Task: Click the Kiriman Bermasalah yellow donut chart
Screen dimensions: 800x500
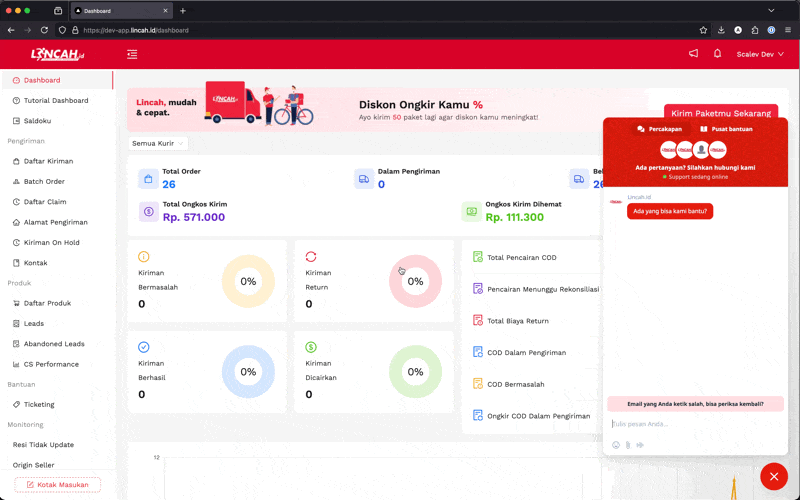Action: (x=248, y=281)
